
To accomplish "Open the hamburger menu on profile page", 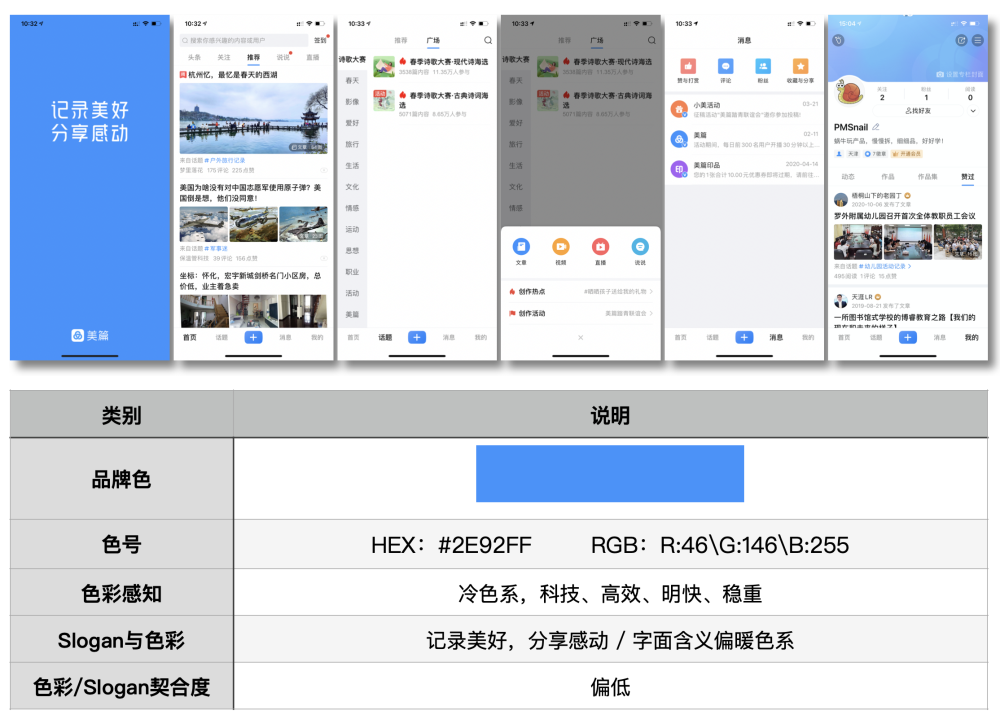I will (x=978, y=40).
